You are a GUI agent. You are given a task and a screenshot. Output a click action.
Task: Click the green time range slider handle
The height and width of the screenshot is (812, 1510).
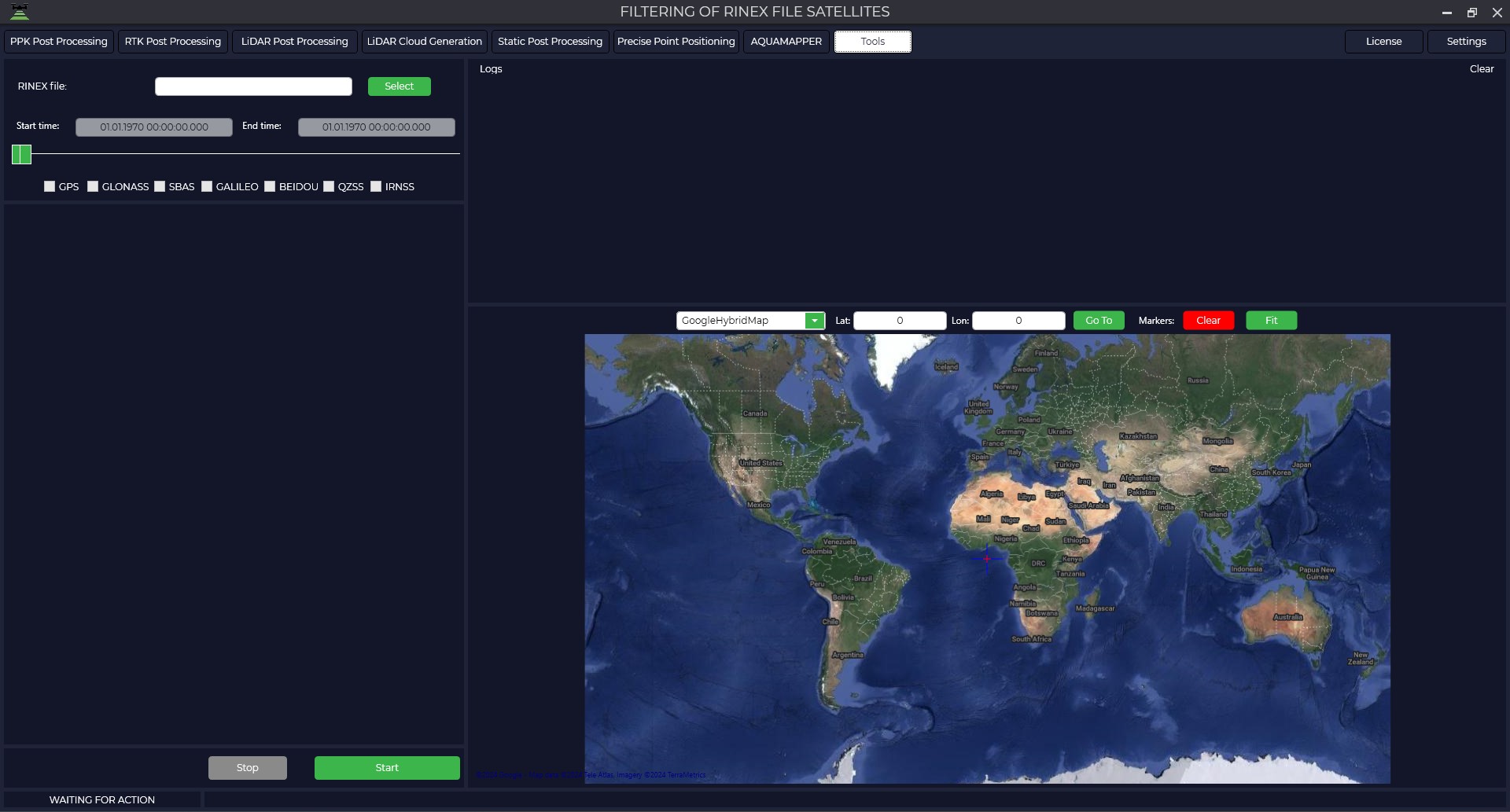click(21, 154)
